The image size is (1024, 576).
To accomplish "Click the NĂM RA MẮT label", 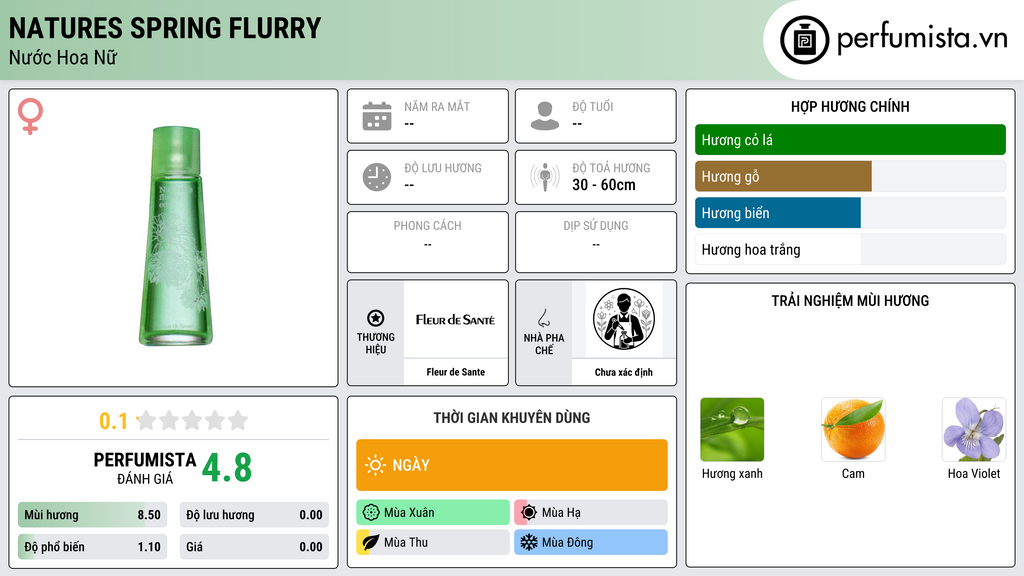I will point(437,106).
